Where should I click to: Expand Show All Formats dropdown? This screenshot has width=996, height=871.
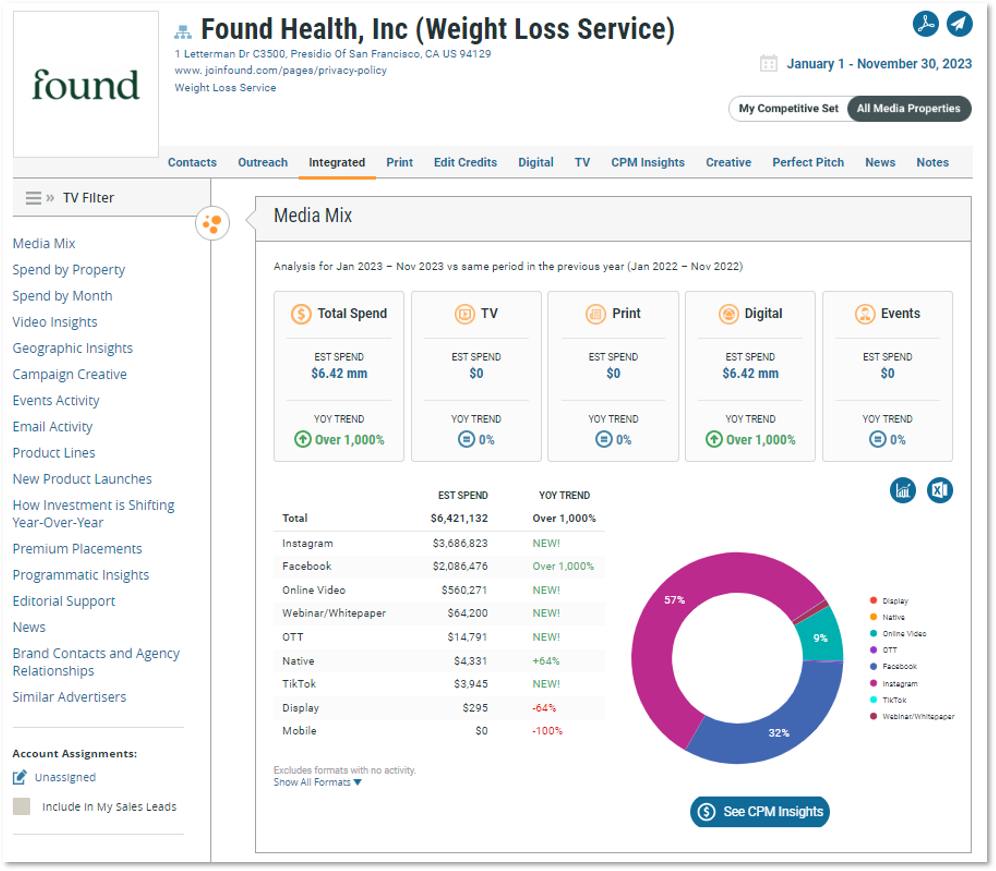coord(318,782)
